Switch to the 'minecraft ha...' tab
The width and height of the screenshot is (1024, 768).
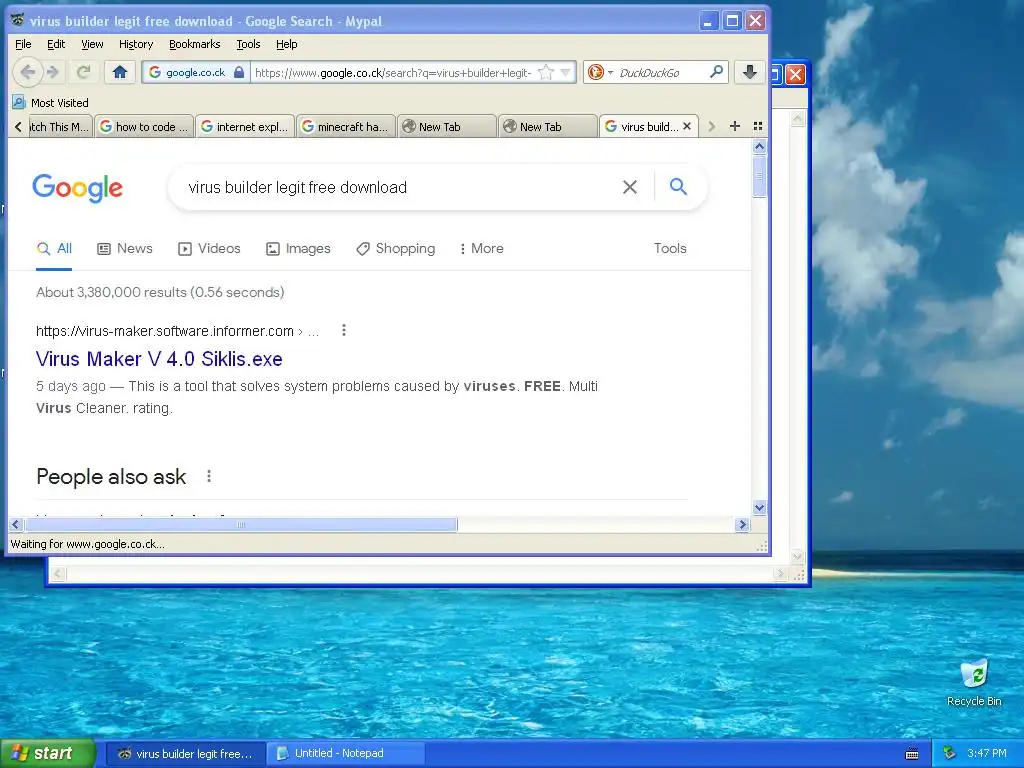(346, 127)
